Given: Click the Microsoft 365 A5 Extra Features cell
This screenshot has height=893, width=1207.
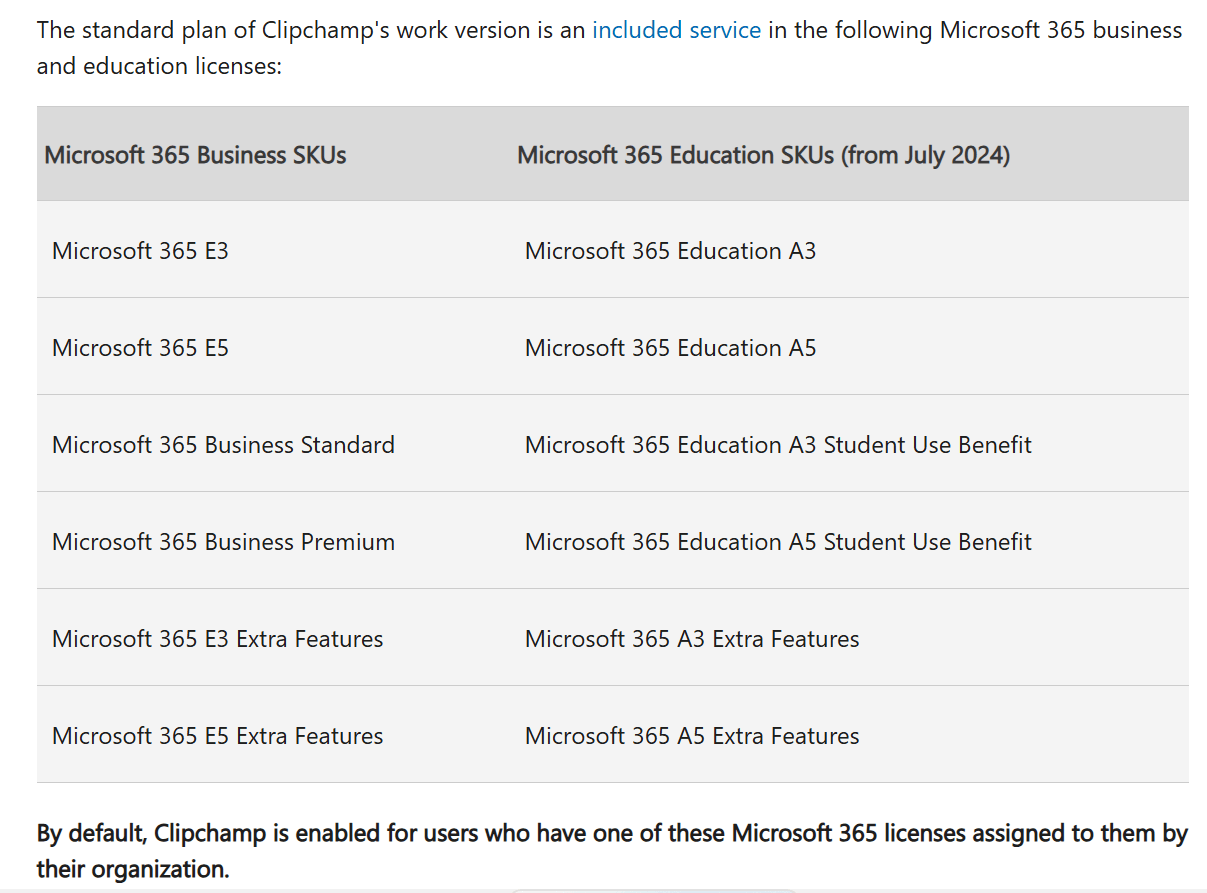Looking at the screenshot, I should click(x=692, y=735).
